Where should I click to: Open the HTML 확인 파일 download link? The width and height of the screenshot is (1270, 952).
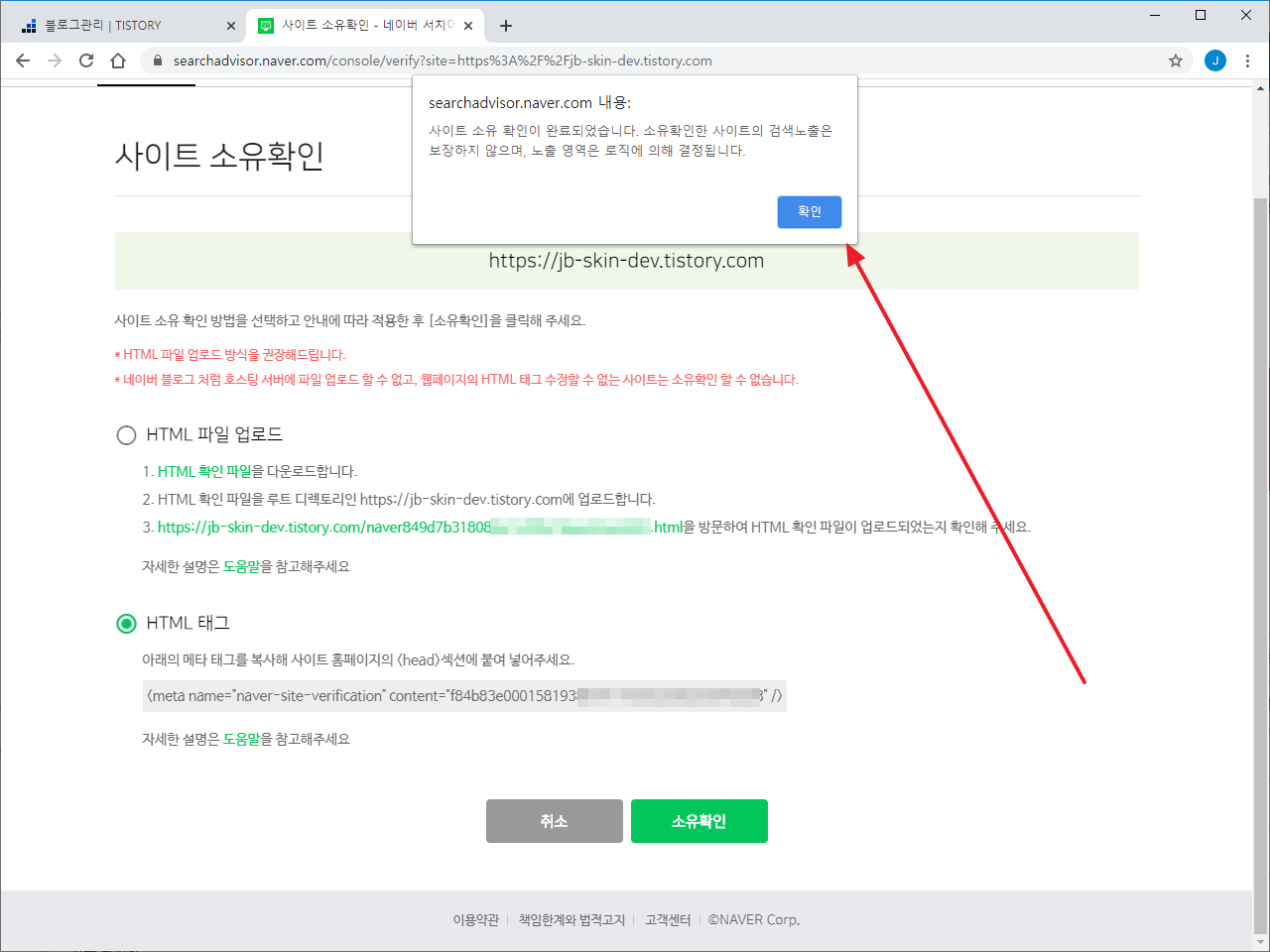coord(204,471)
